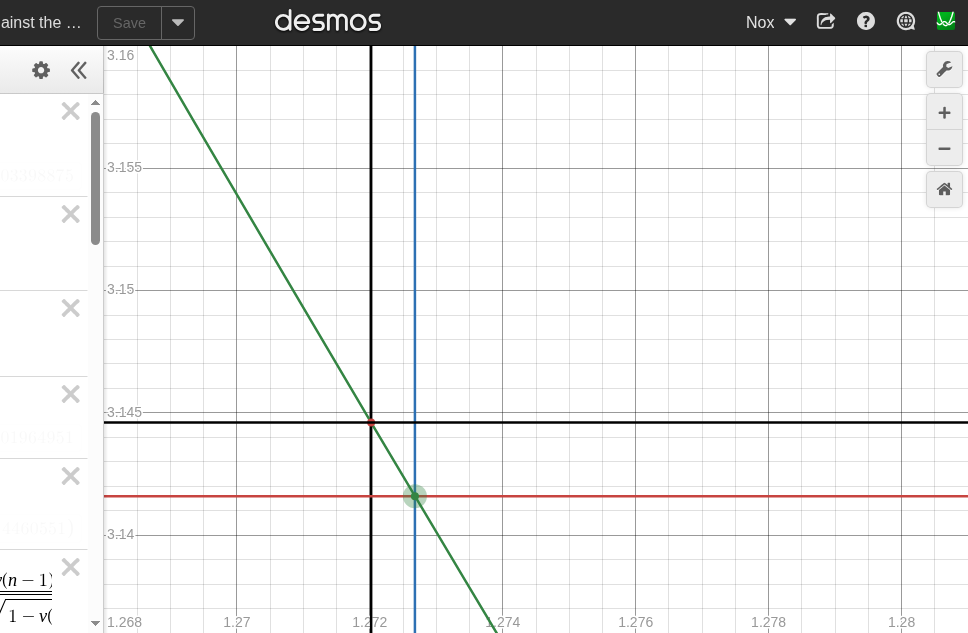
Task: Delete the first expression with its X
Action: pos(71,111)
